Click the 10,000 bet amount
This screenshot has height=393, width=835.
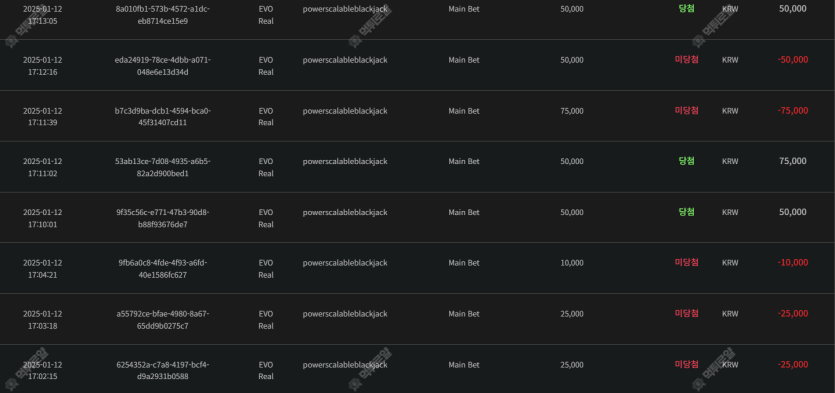[x=572, y=263]
